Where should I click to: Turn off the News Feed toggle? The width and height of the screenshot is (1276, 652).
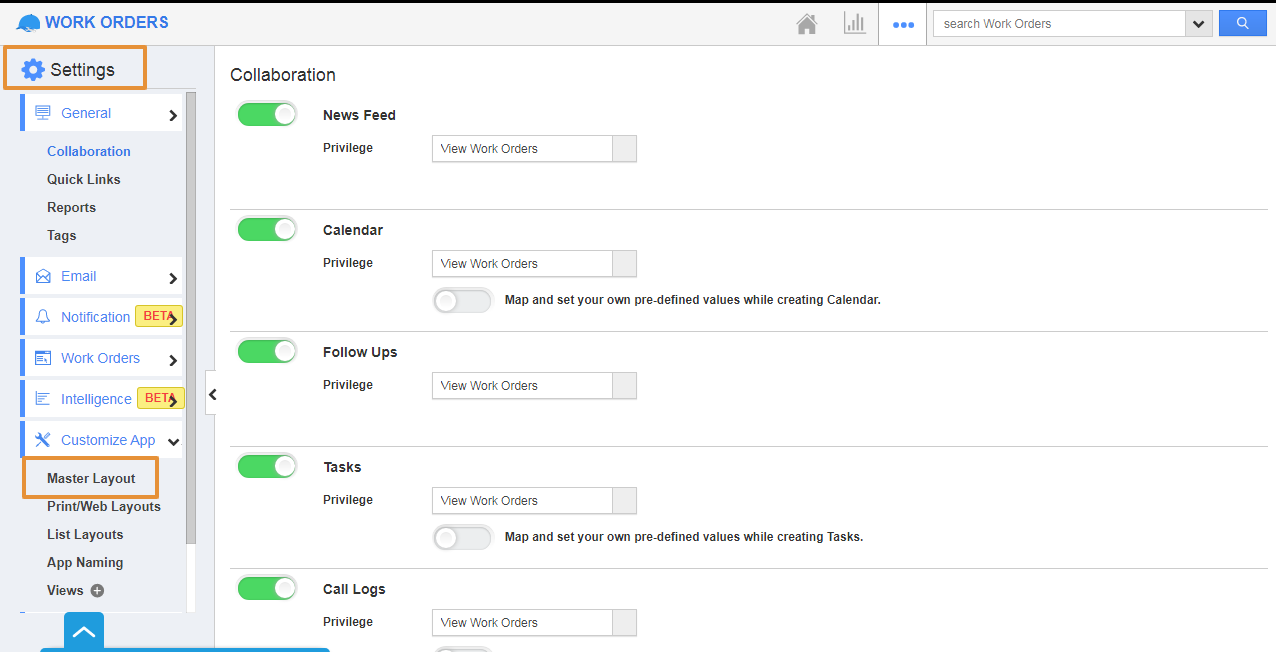click(x=267, y=114)
